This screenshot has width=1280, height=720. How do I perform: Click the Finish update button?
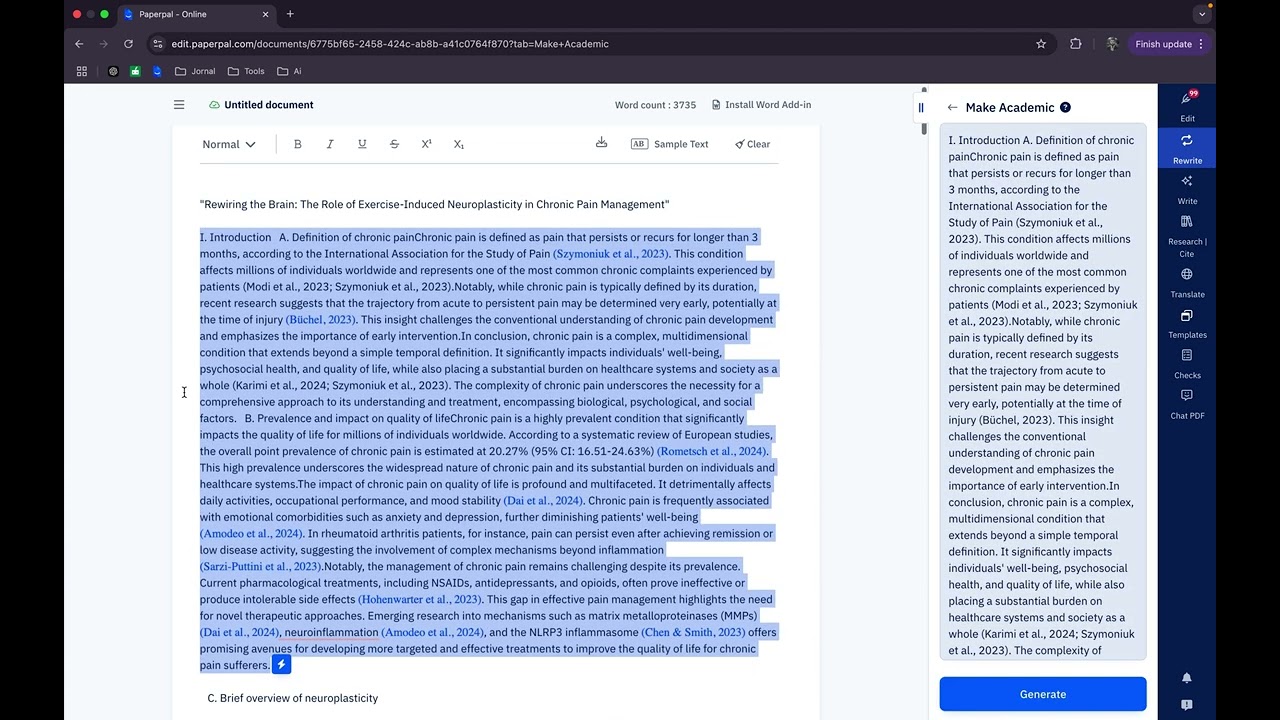click(x=1169, y=44)
